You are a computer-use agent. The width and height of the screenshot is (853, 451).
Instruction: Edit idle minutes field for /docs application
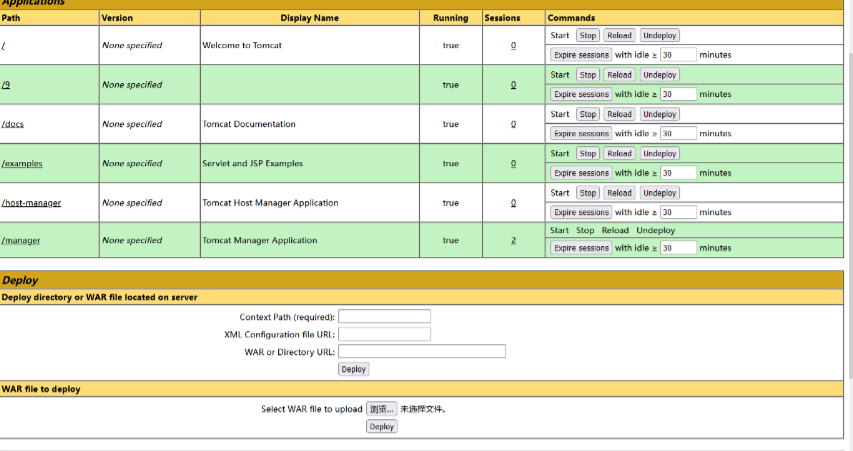point(678,133)
